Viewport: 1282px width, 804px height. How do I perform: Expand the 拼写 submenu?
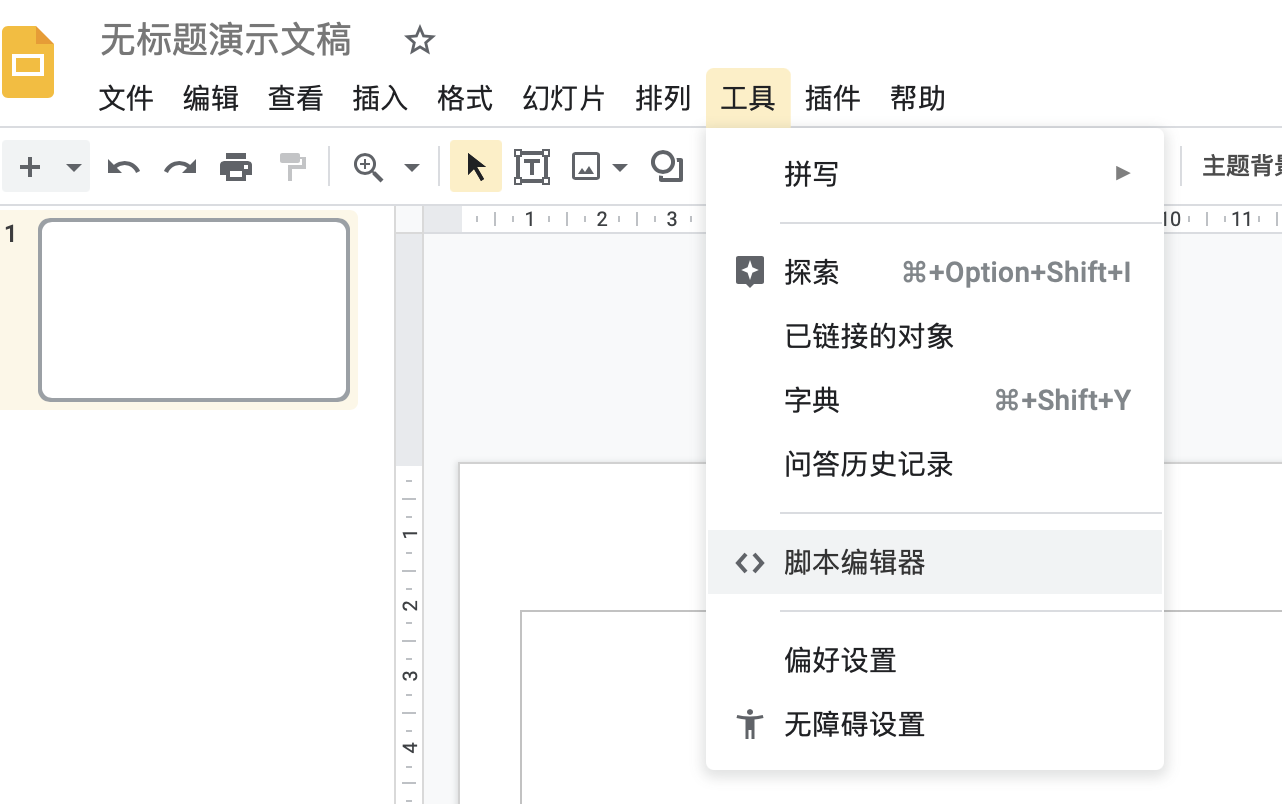point(934,174)
